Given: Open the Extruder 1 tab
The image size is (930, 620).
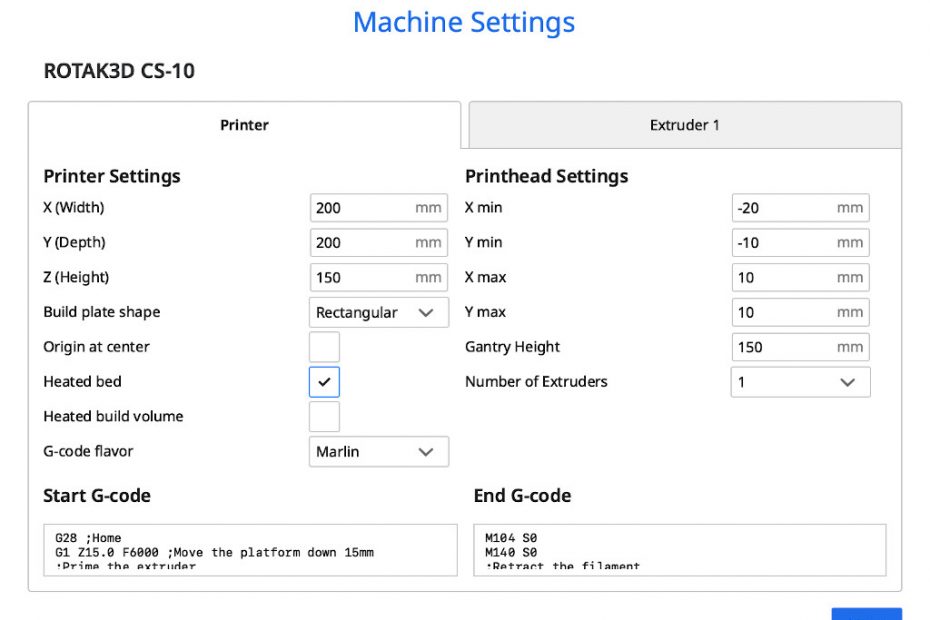Looking at the screenshot, I should click(x=684, y=125).
